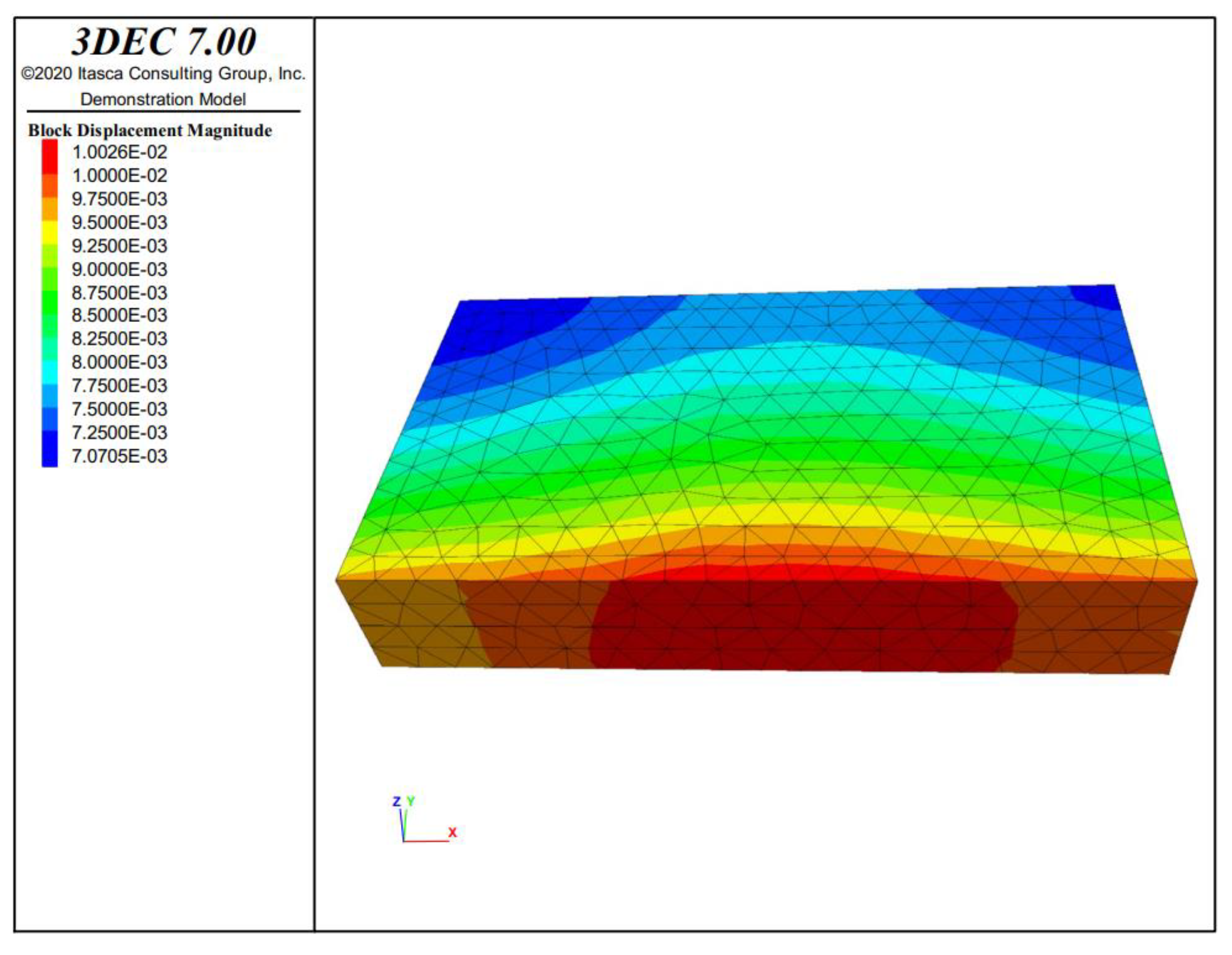Click the minimum value 7.0705E-03 label
The height and width of the screenshot is (955, 1232).
point(119,456)
